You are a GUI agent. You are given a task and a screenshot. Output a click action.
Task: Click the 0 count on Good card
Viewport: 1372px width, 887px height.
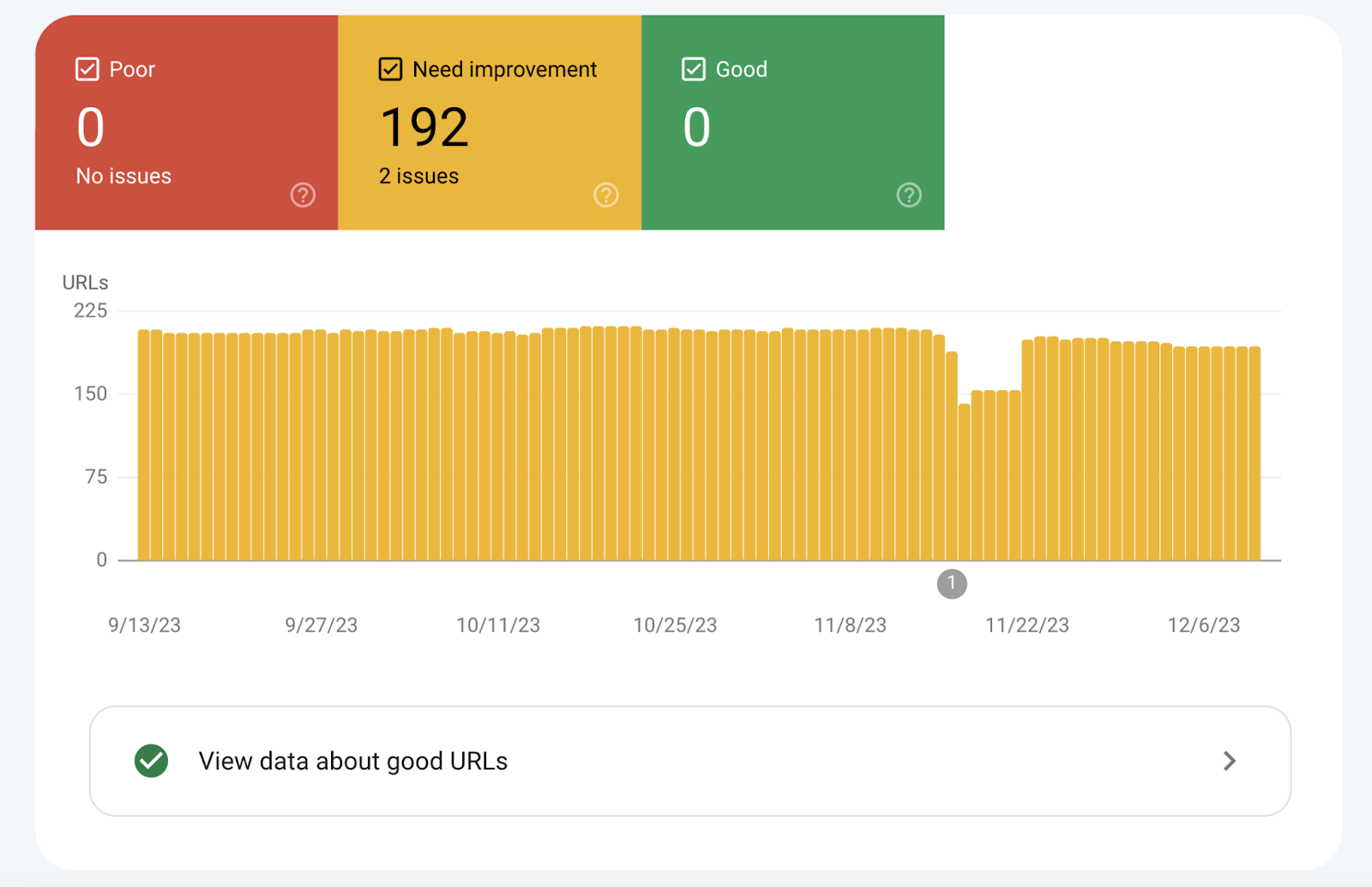pyautogui.click(x=696, y=127)
